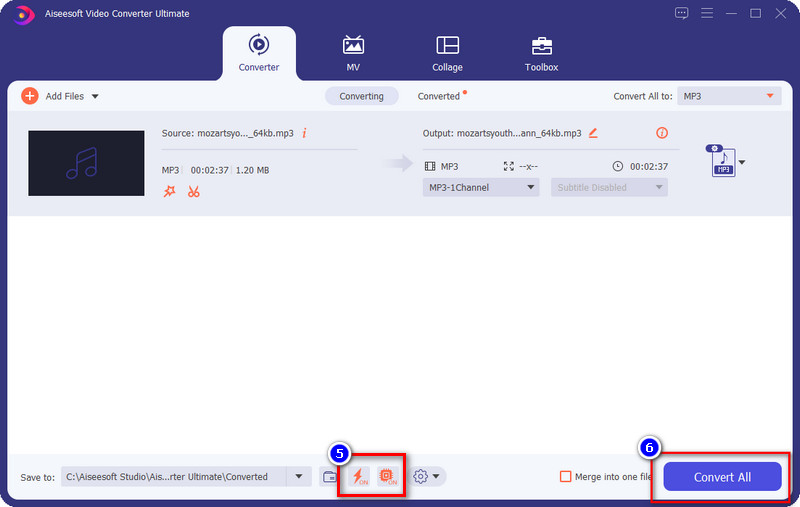Open the output folder icon
Image resolution: width=800 pixels, height=507 pixels.
tap(330, 477)
